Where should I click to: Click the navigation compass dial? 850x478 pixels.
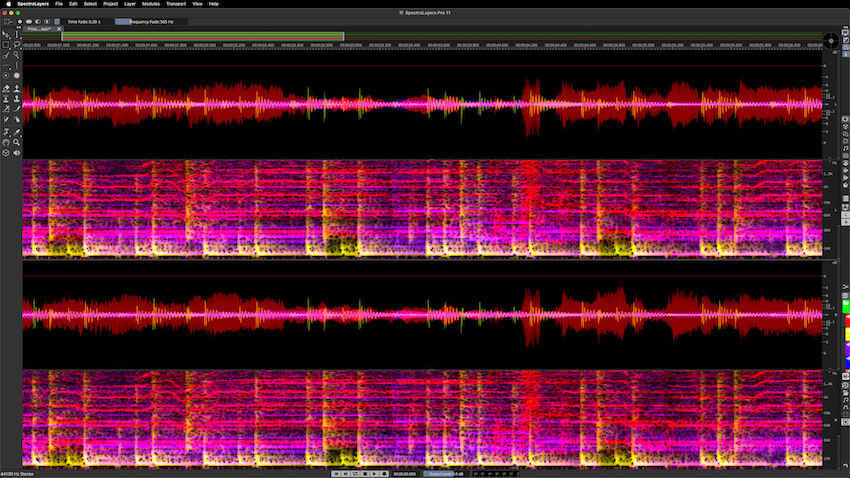tap(830, 40)
